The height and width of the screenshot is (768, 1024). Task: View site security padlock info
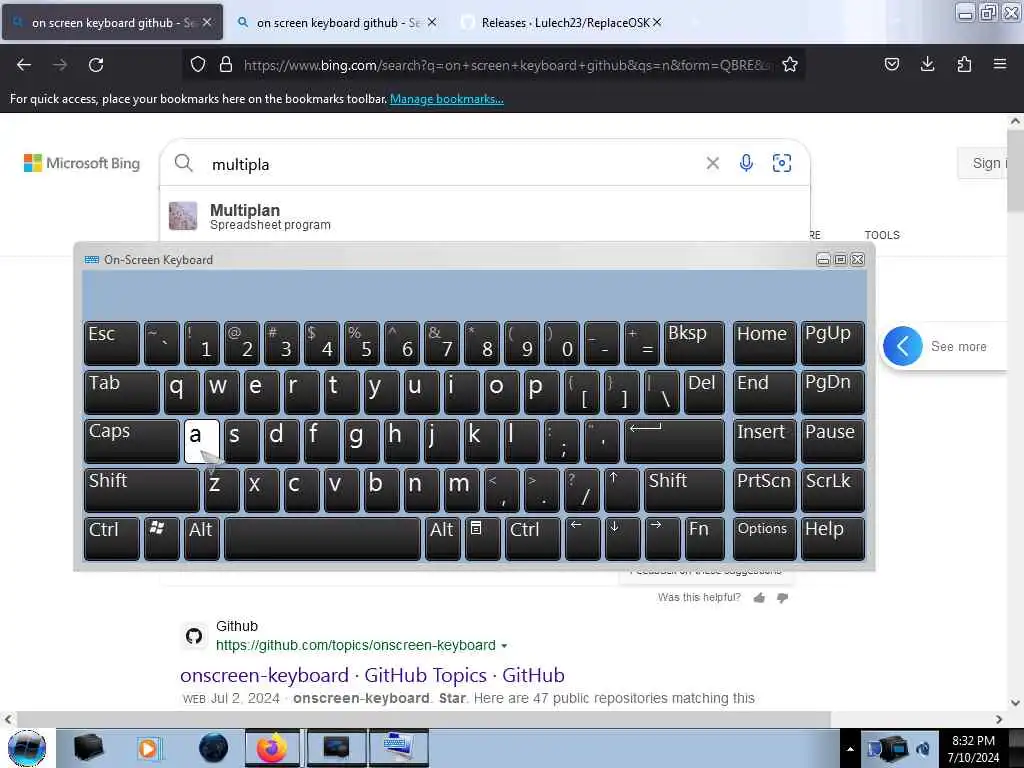(226, 64)
